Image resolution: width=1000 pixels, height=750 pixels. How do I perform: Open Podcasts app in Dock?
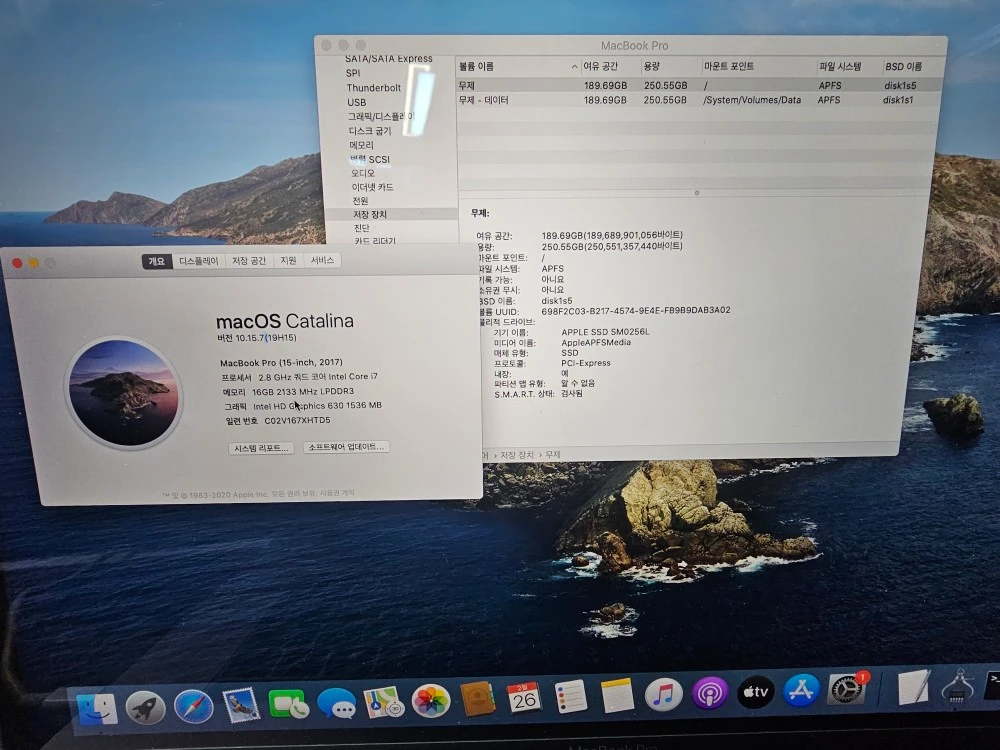(x=709, y=693)
